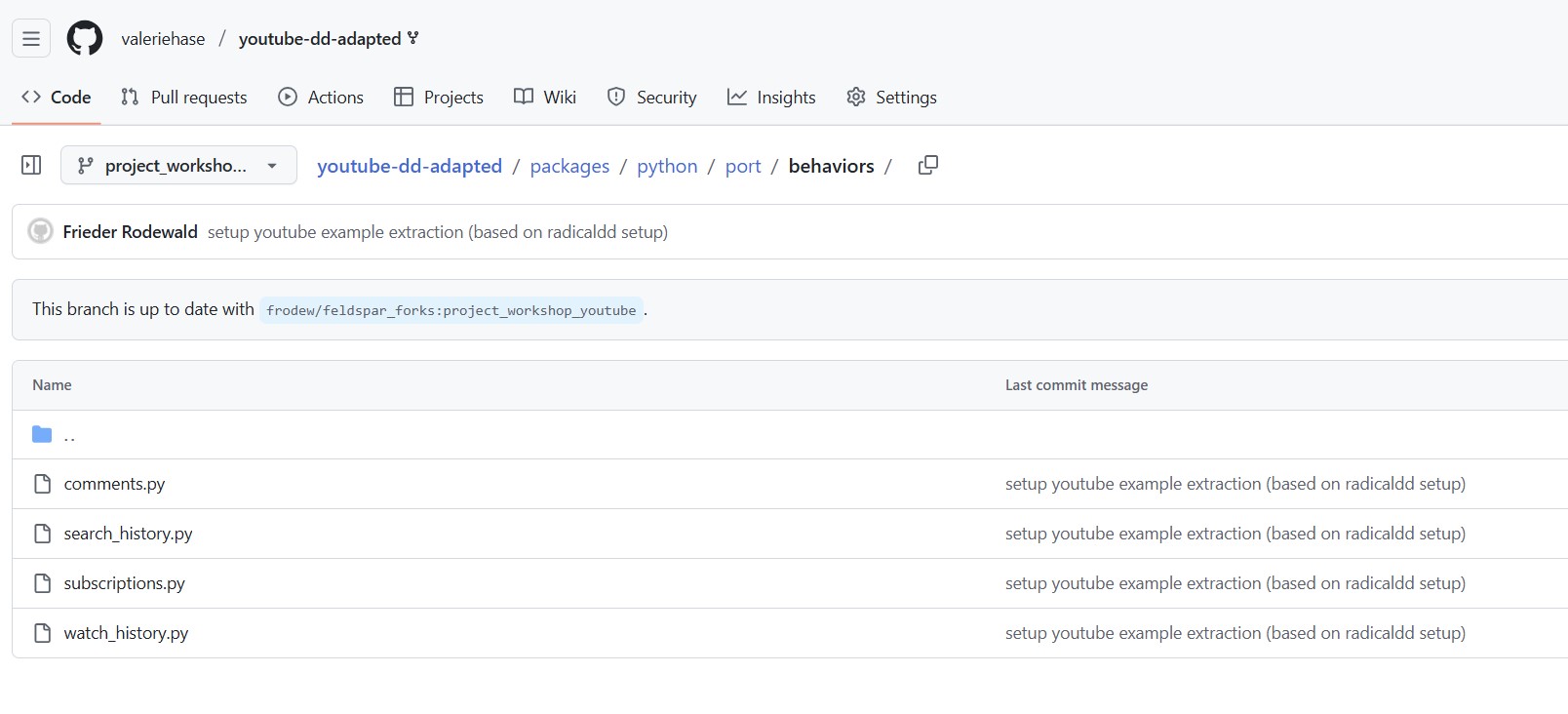
Task: Open the '..' parent directory link
Action: pos(69,435)
